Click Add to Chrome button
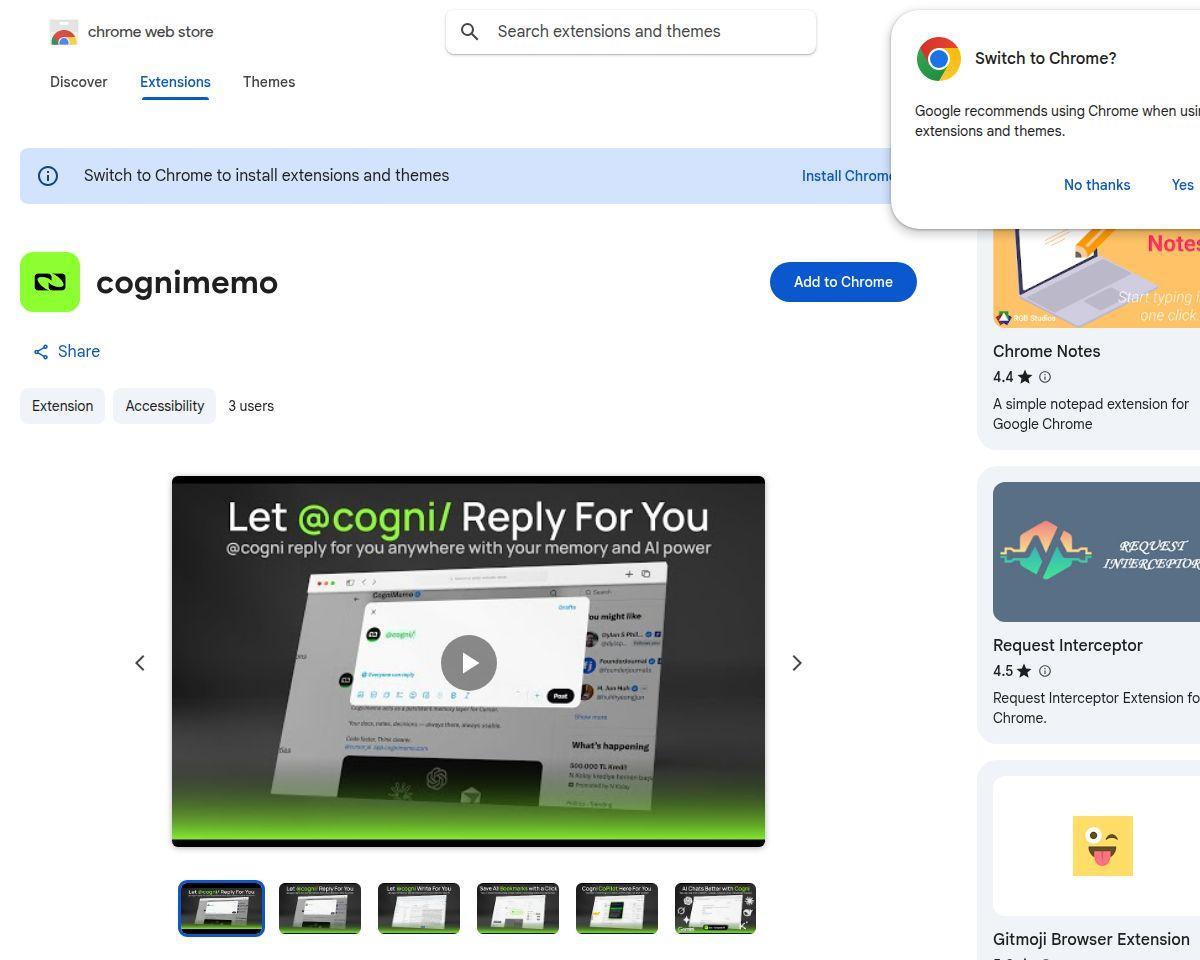The height and width of the screenshot is (960, 1200). click(843, 282)
